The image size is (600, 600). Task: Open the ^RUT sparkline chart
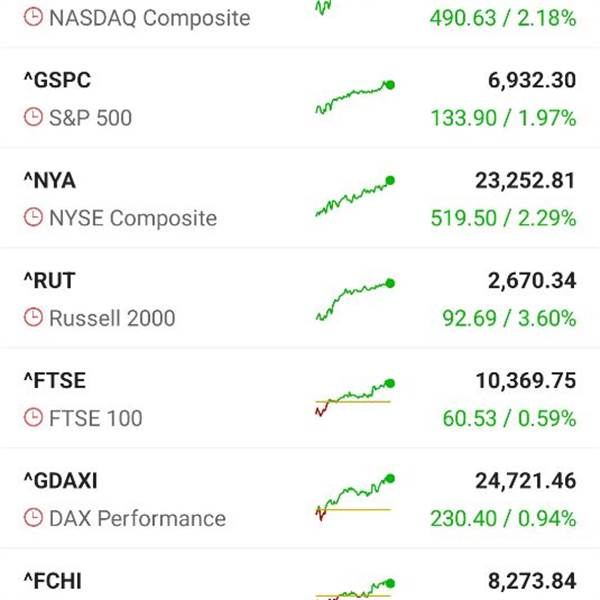pos(354,299)
